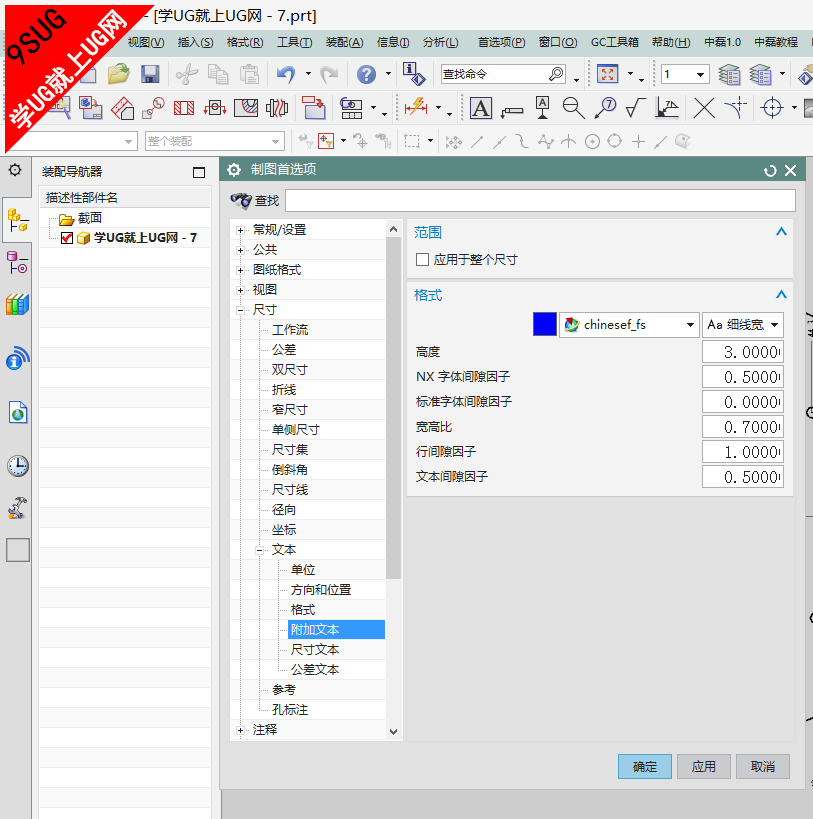Click the Undo arrow icon
The width and height of the screenshot is (813, 819).
point(286,74)
